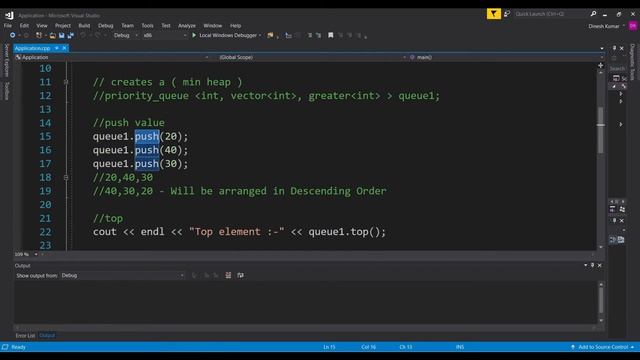The width and height of the screenshot is (640, 360).
Task: Open the Tools menu
Action: click(x=147, y=26)
